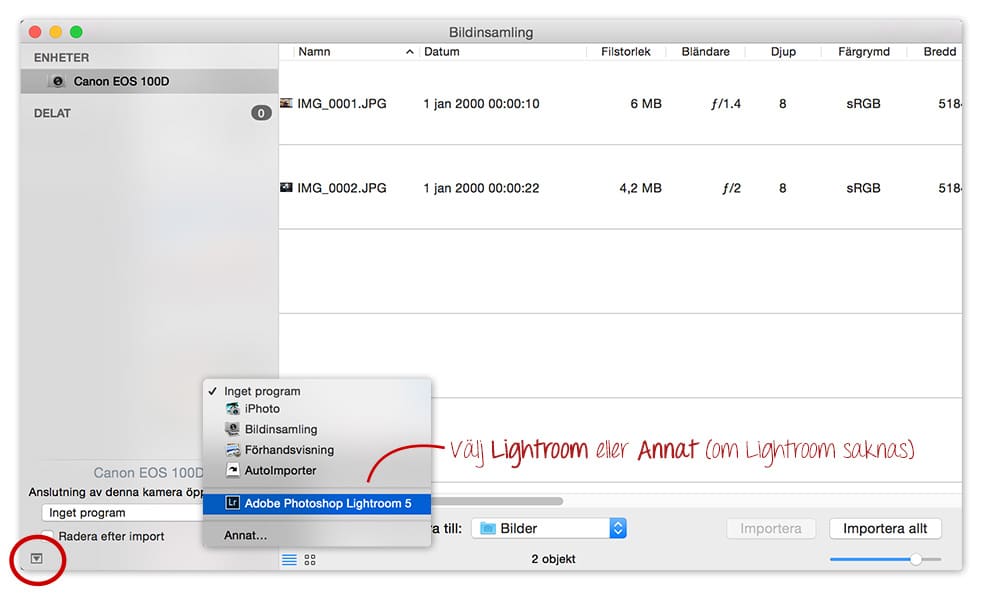The image size is (1000, 599).
Task: Sort by Bredd column header
Action: tap(939, 52)
